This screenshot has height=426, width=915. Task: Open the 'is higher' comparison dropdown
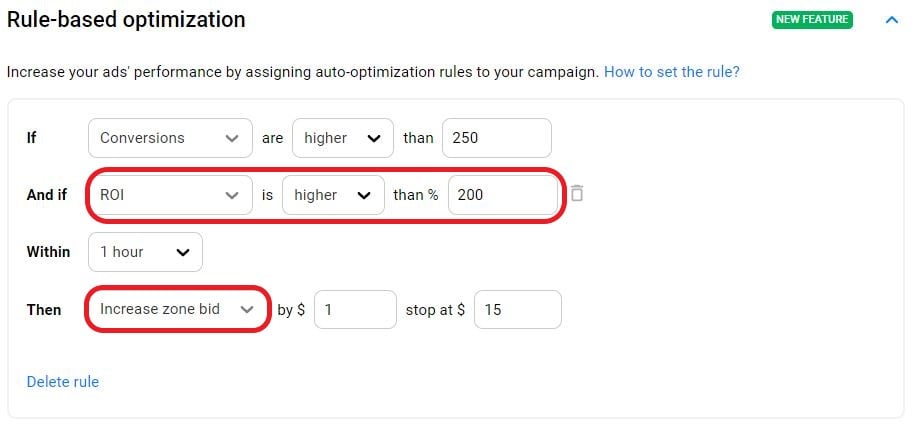(x=334, y=195)
